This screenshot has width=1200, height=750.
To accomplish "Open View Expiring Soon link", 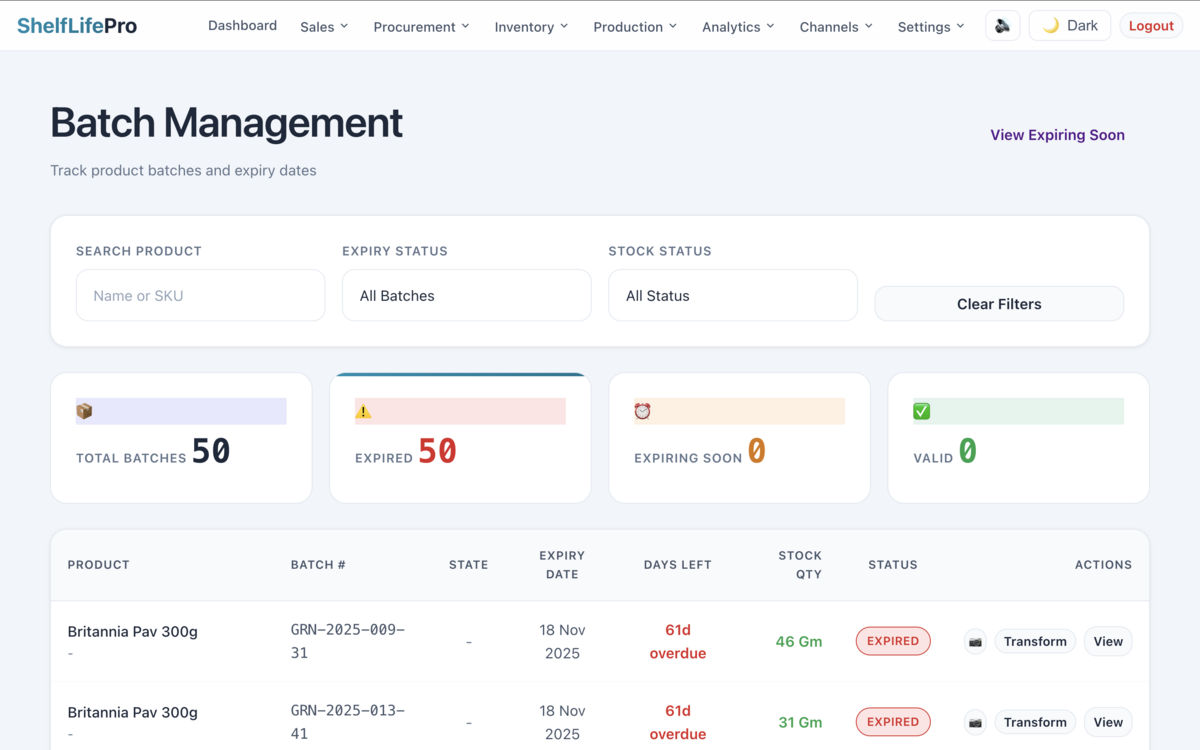I will [x=1057, y=134].
